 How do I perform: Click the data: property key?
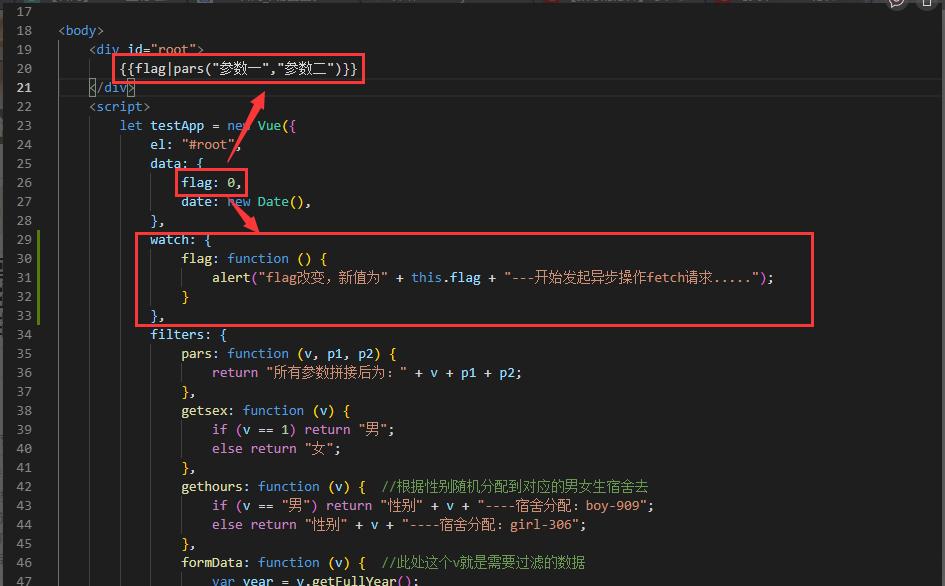click(169, 163)
